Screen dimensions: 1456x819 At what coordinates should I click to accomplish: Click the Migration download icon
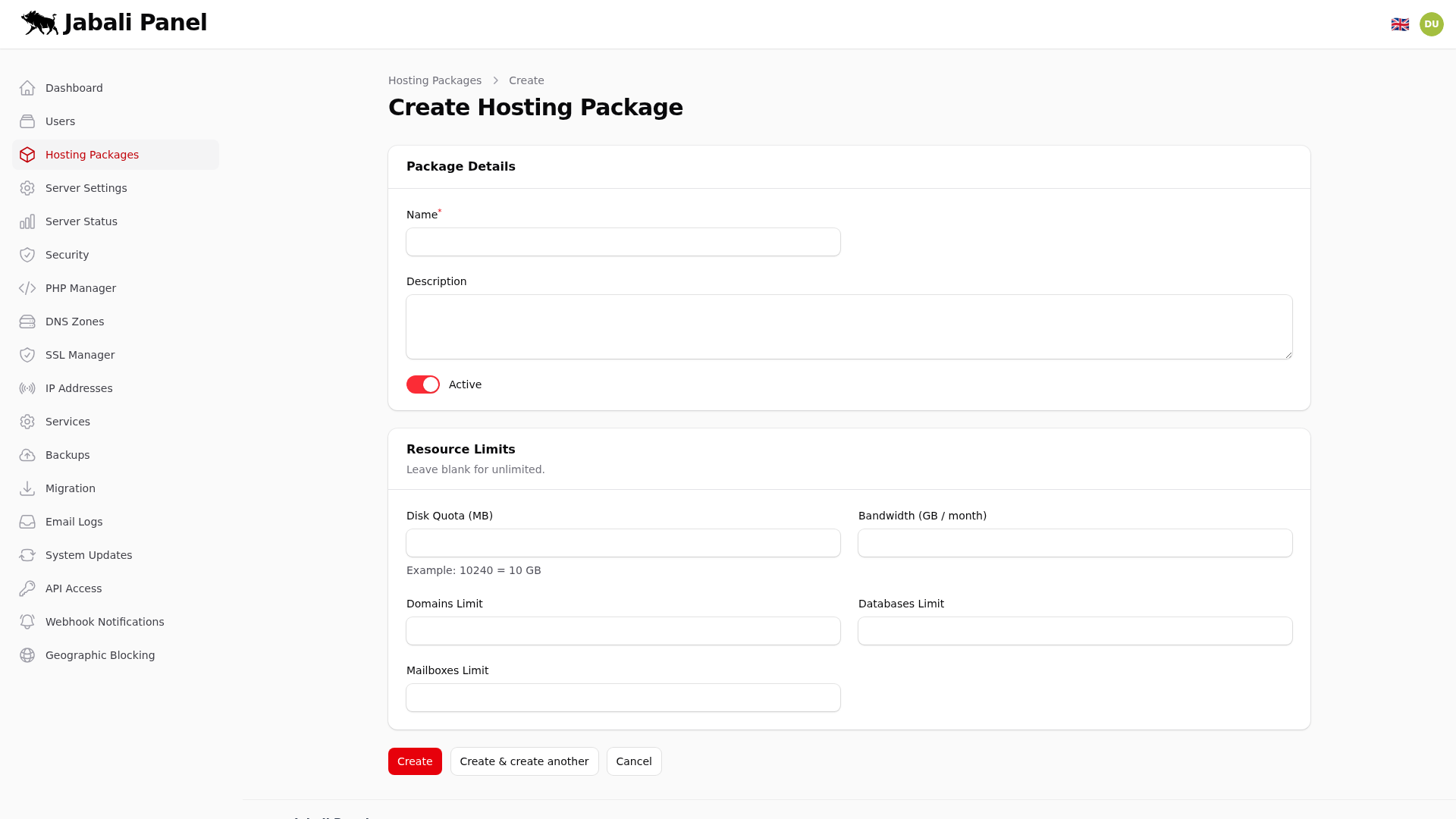[x=27, y=488]
